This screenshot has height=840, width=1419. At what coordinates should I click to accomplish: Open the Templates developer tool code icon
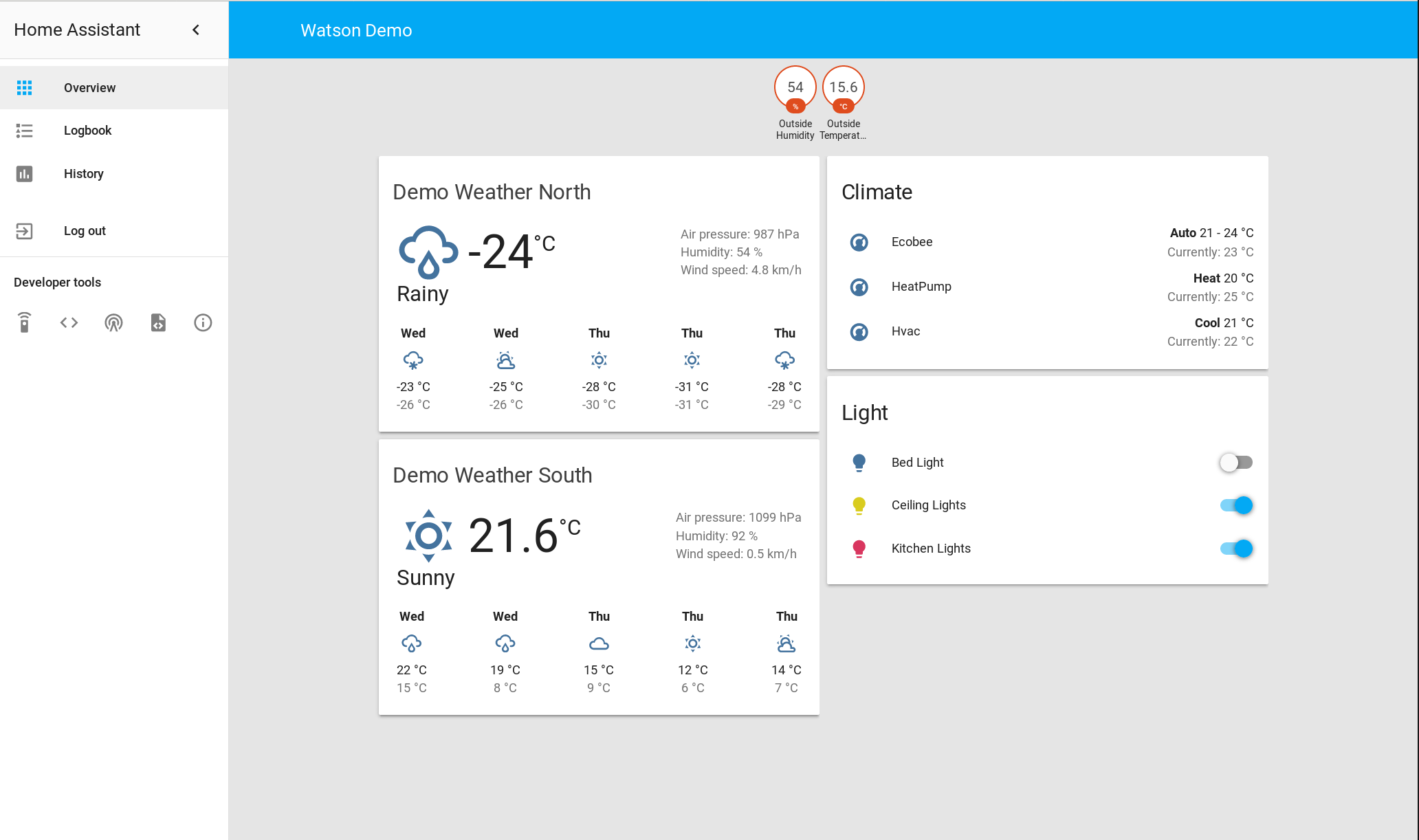click(69, 322)
